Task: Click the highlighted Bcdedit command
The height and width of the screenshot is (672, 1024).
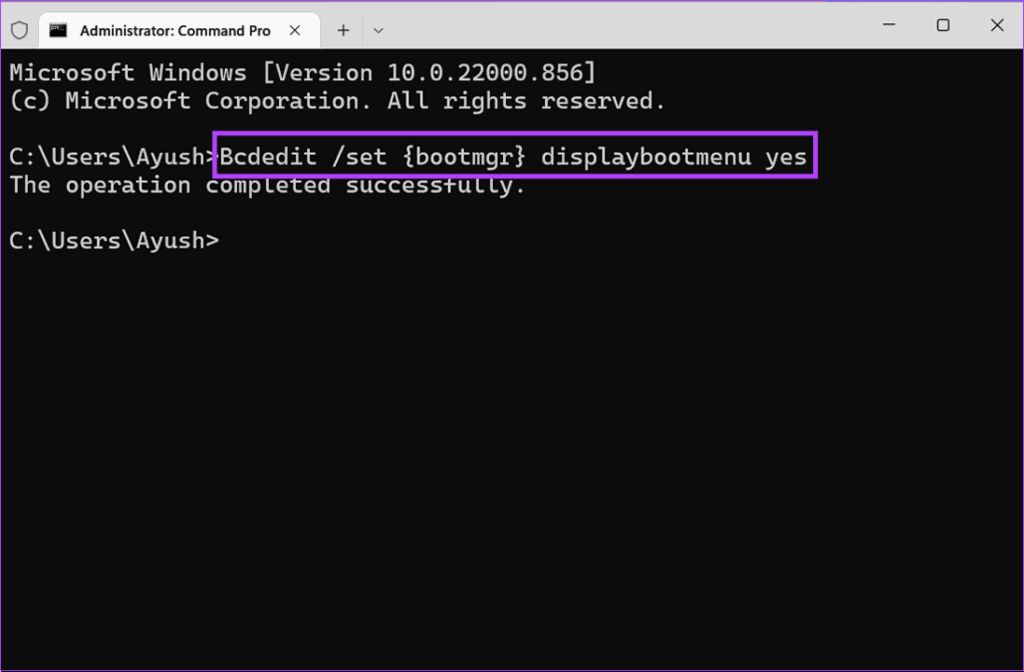Action: point(514,156)
